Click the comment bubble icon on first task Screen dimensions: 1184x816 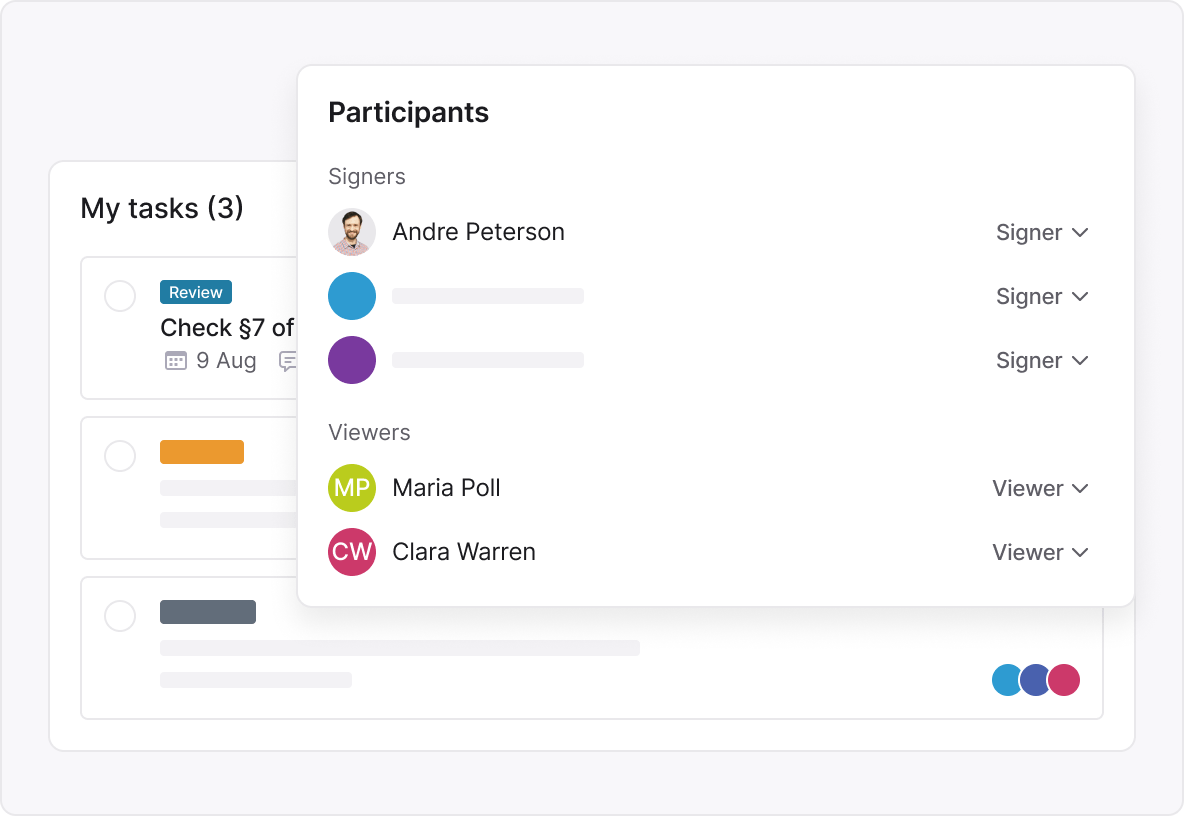pyautogui.click(x=288, y=361)
